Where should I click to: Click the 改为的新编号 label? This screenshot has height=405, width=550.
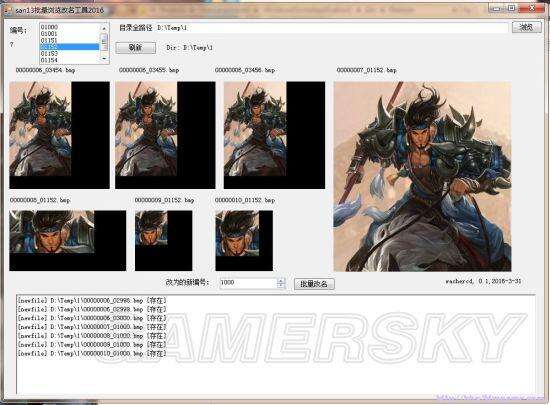[187, 282]
